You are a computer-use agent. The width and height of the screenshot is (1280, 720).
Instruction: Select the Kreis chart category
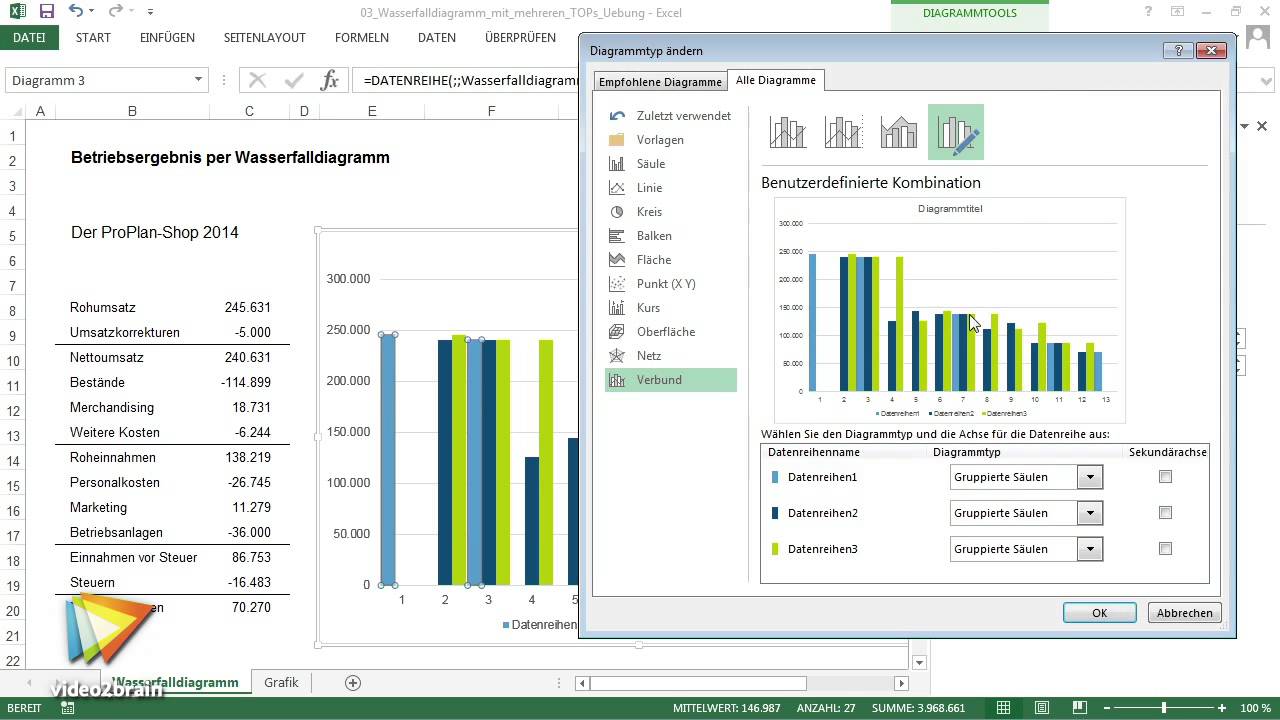click(671, 212)
